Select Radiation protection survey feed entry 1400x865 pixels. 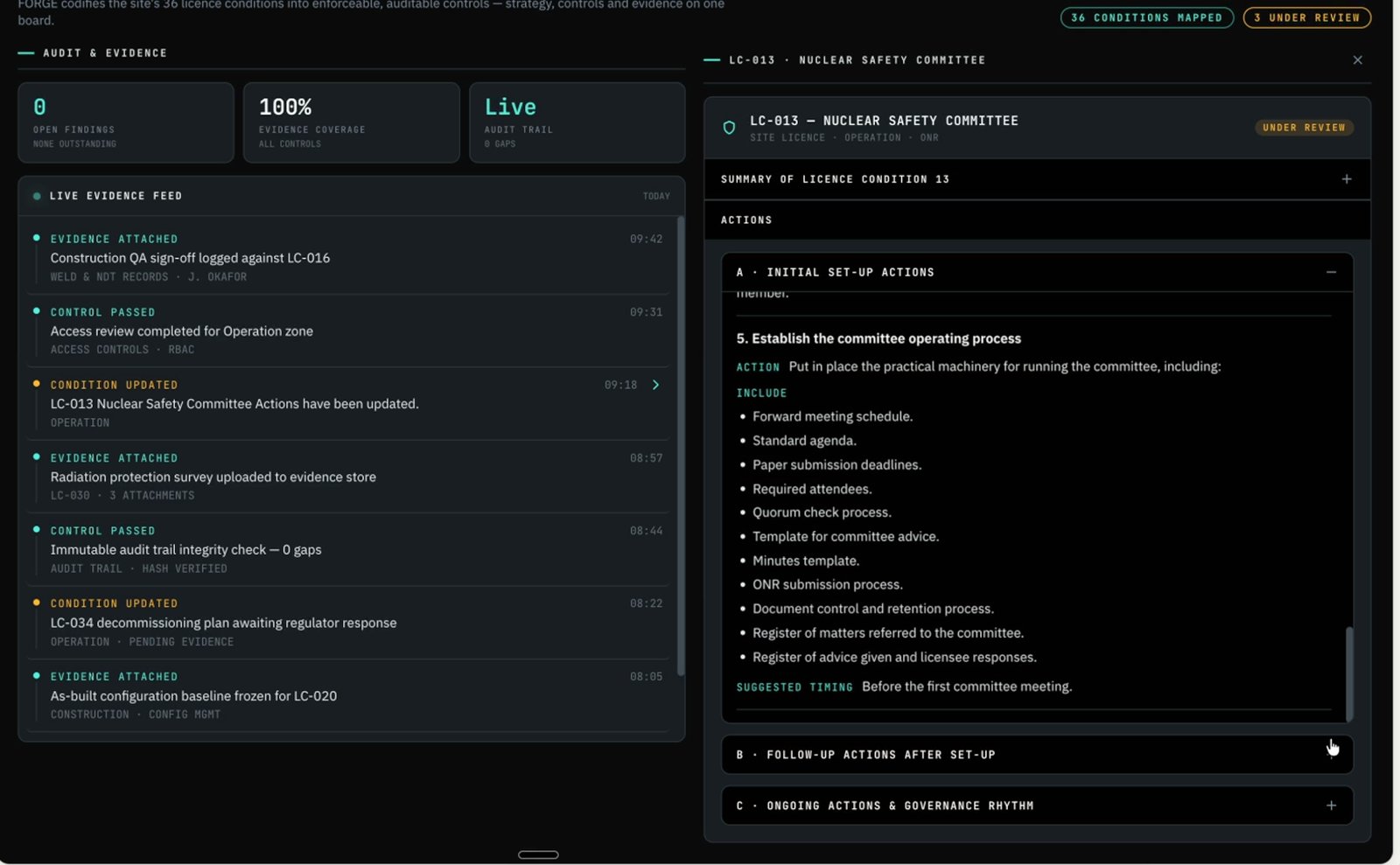[348, 477]
